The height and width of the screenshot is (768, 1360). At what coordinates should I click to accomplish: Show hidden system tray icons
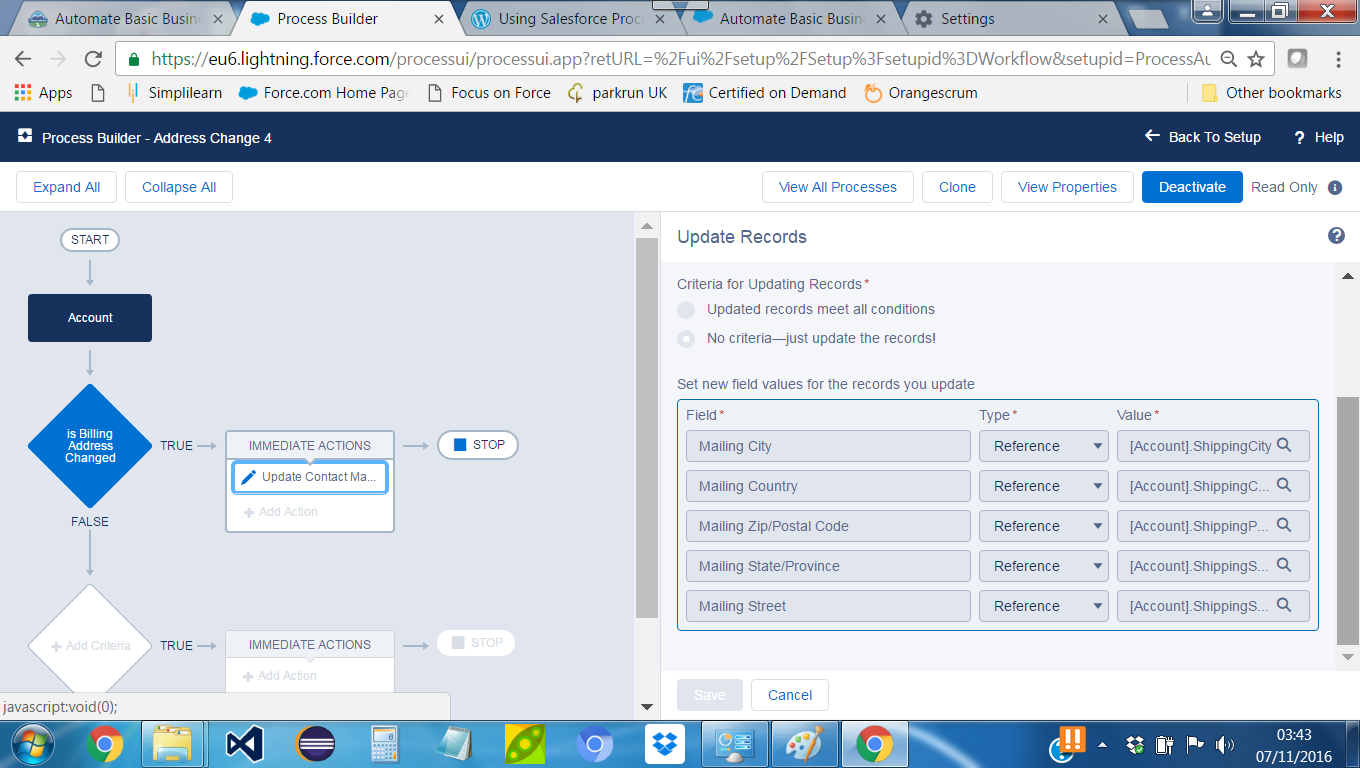[x=1102, y=744]
